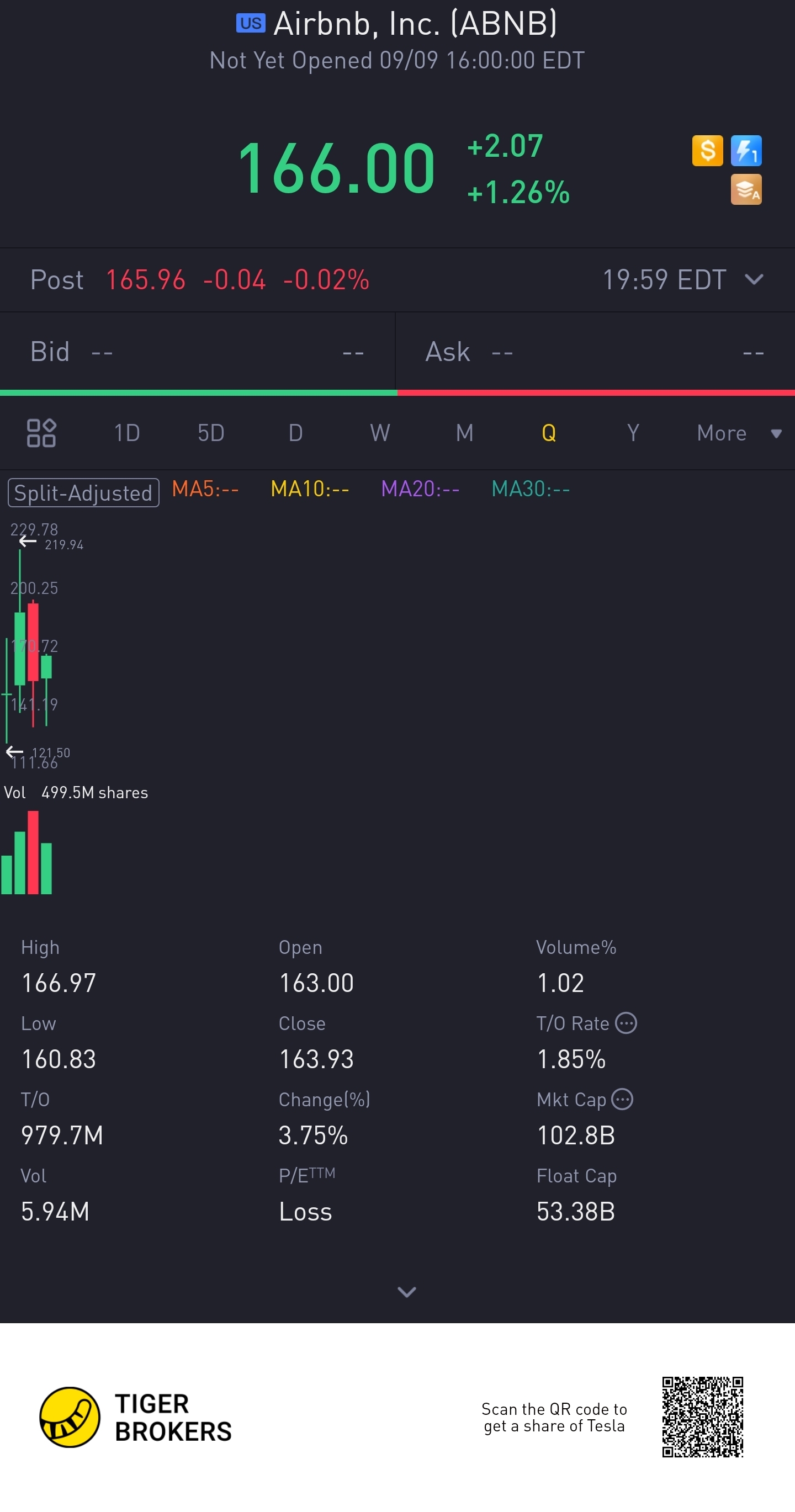Collapse the stats panel with bottom chevron

click(406, 1291)
